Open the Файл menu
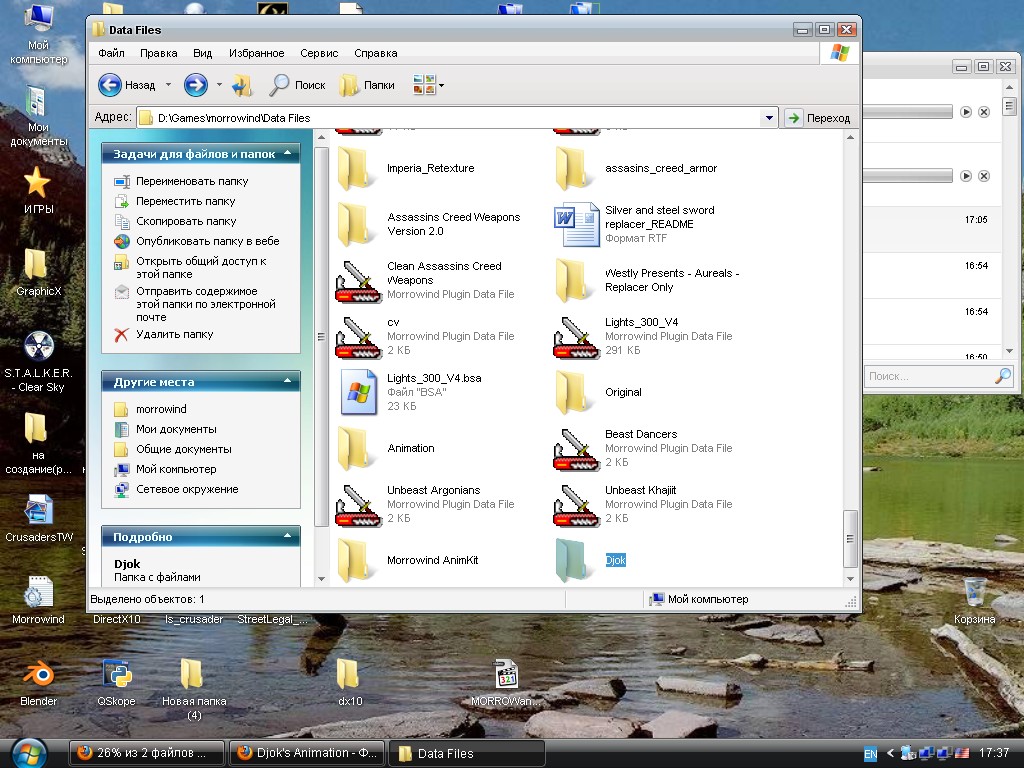The image size is (1024, 768). [111, 53]
